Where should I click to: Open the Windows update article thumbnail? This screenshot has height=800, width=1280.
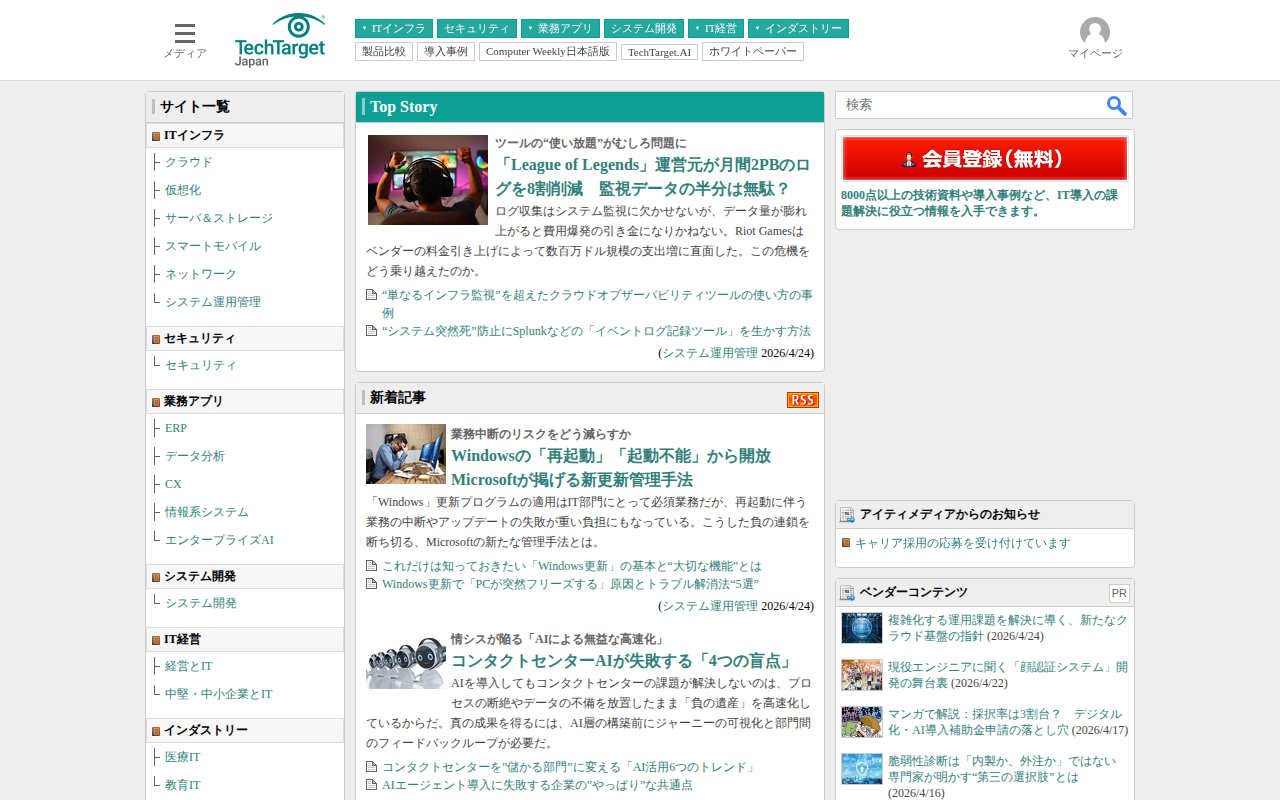405,454
